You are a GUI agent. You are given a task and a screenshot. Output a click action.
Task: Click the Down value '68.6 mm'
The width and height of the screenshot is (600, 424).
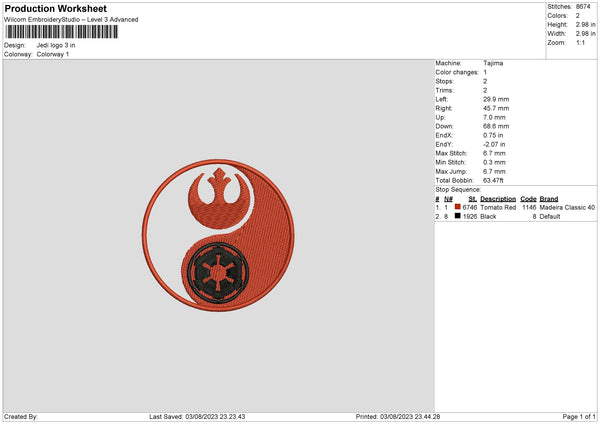click(x=496, y=126)
